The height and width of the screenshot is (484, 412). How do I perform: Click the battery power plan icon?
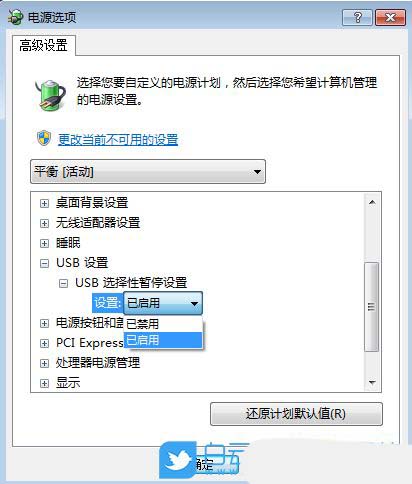(x=50, y=94)
